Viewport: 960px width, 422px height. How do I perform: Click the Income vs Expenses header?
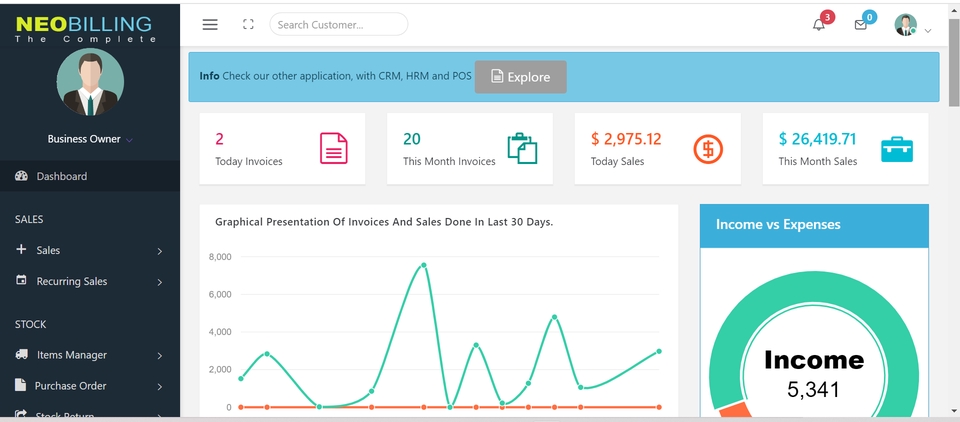(x=814, y=225)
